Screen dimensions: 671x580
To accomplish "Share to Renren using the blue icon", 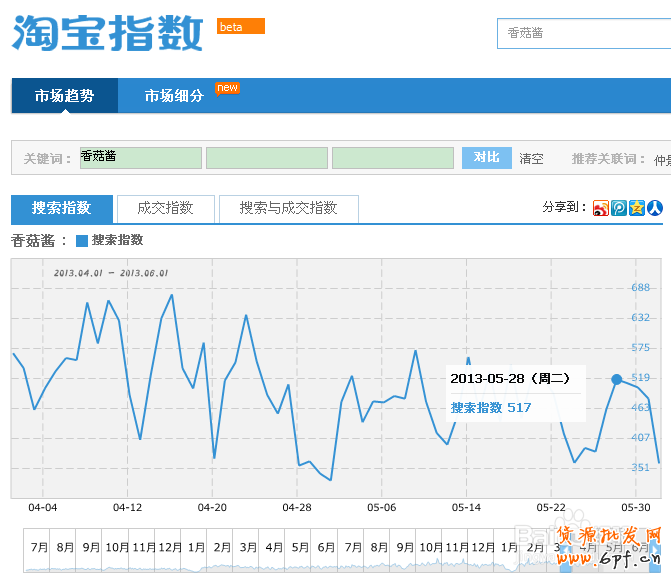I will [x=654, y=208].
